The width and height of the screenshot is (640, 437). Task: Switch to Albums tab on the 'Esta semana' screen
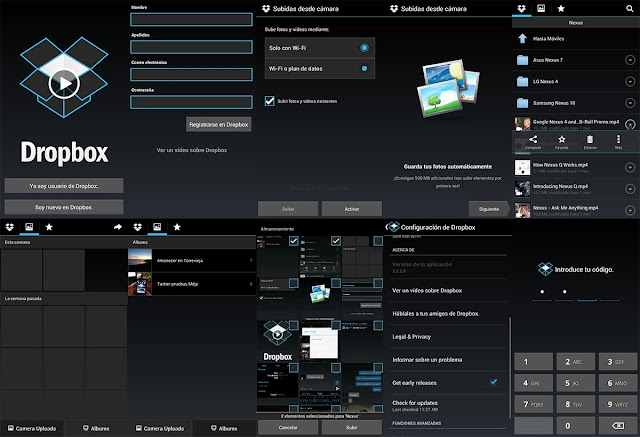(96, 428)
